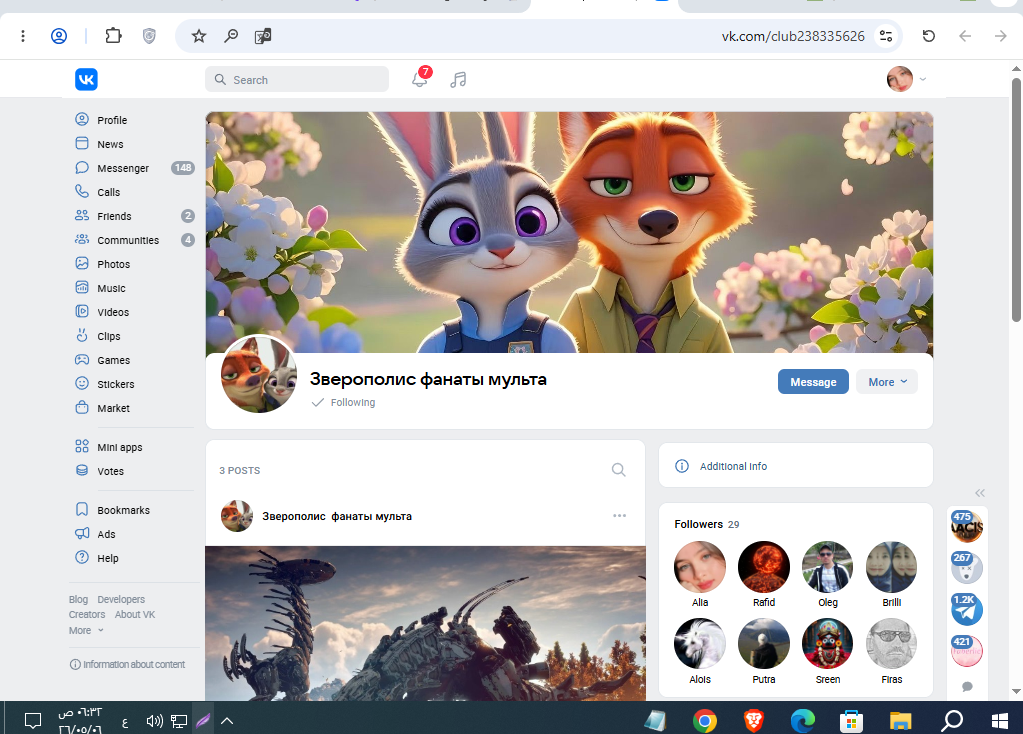
Task: Open Profile in the sidebar
Action: point(112,120)
